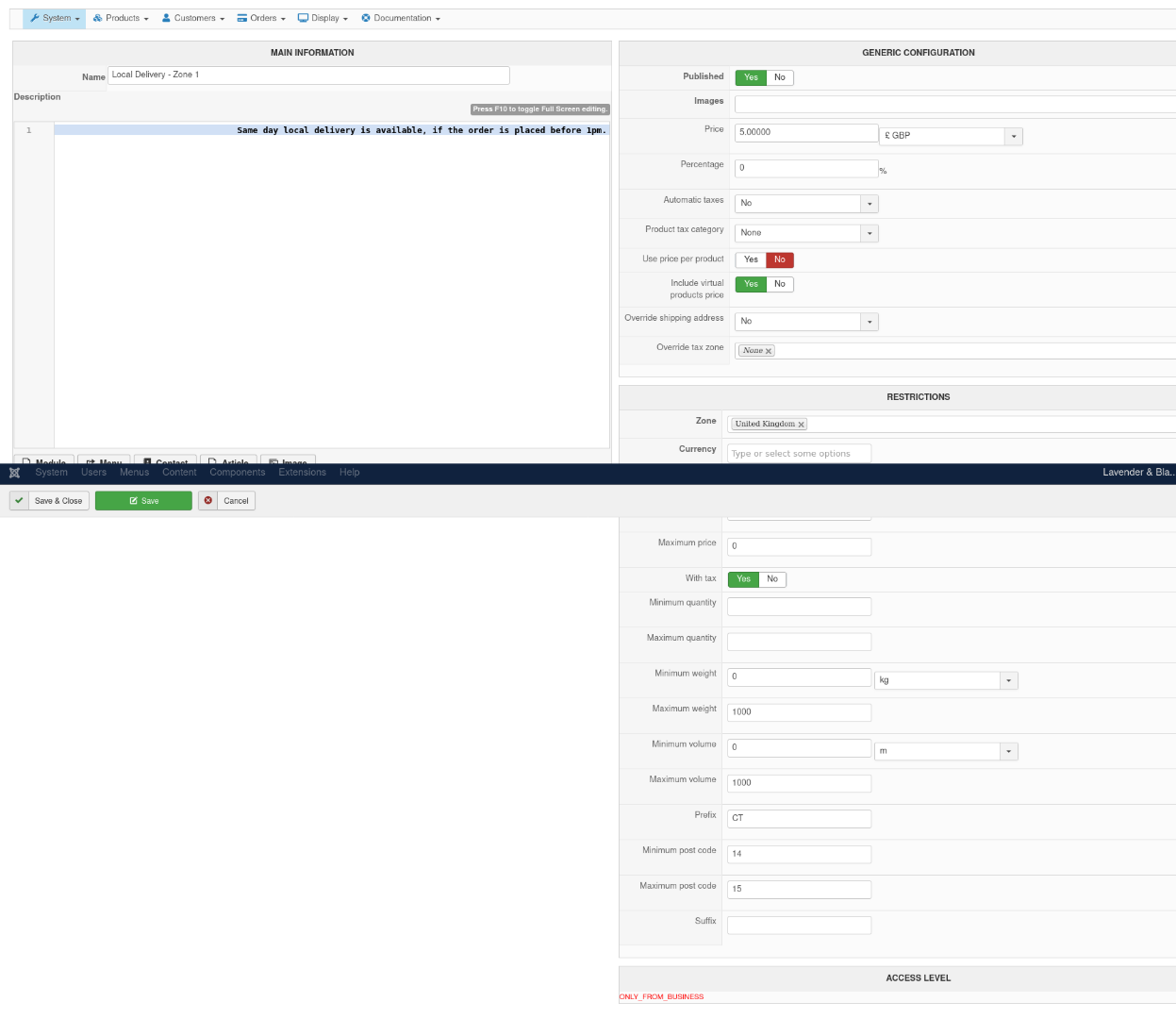Remove United Kingdom zone tag
This screenshot has width=1176, height=1019.
tap(802, 425)
